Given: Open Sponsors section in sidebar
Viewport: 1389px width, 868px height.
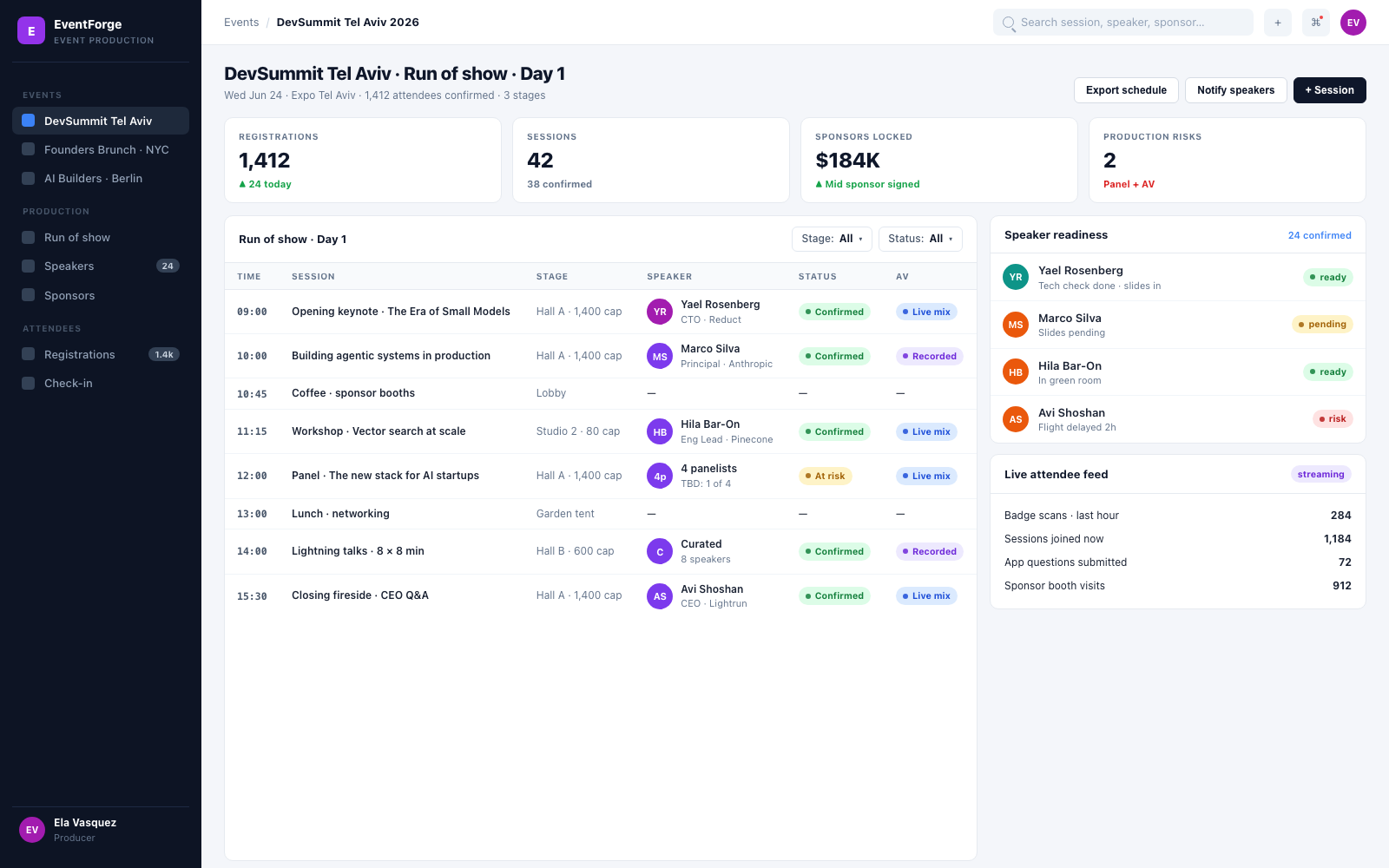Looking at the screenshot, I should 101,295.
